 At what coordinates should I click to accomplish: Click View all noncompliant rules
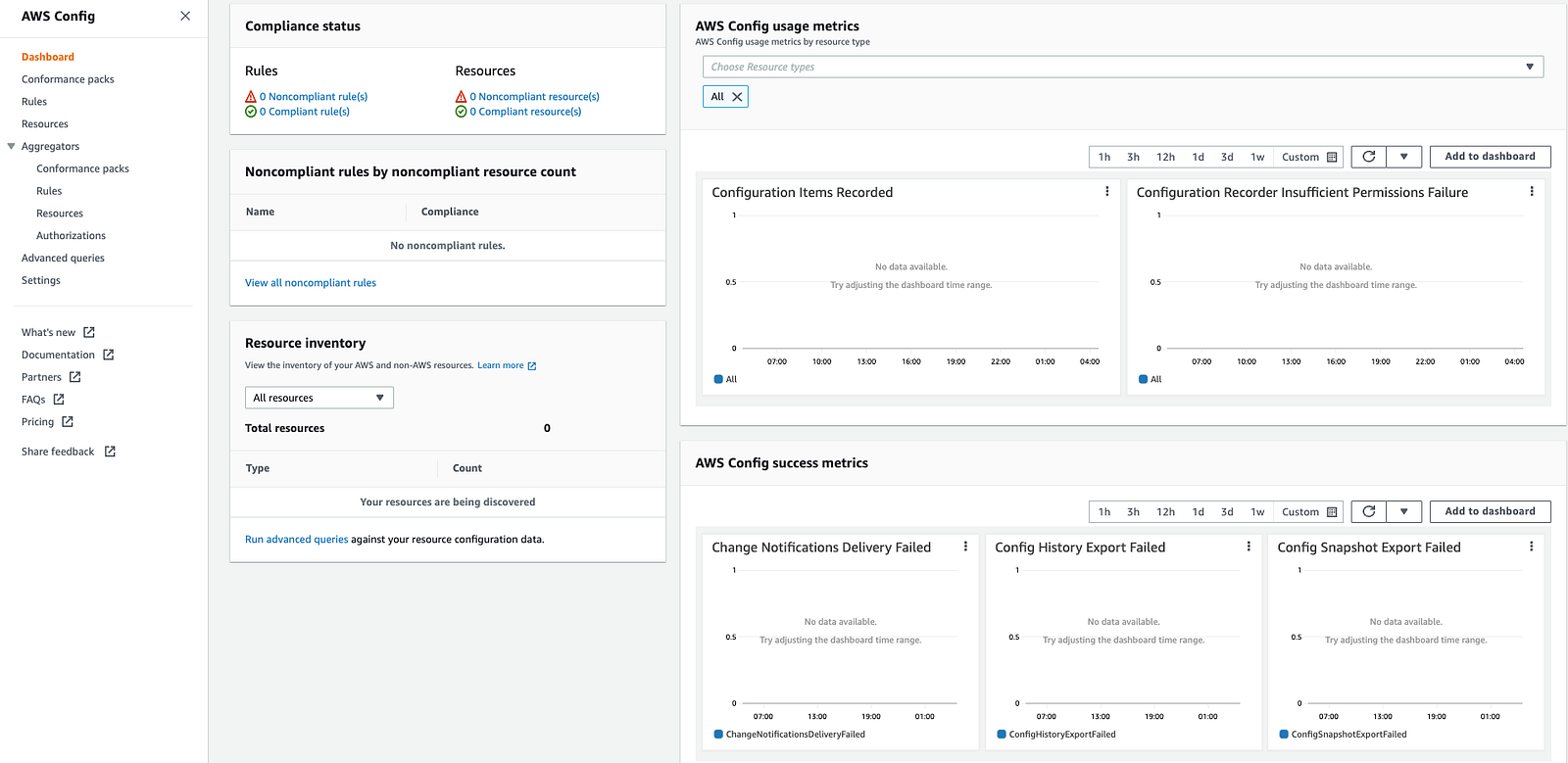coord(311,283)
